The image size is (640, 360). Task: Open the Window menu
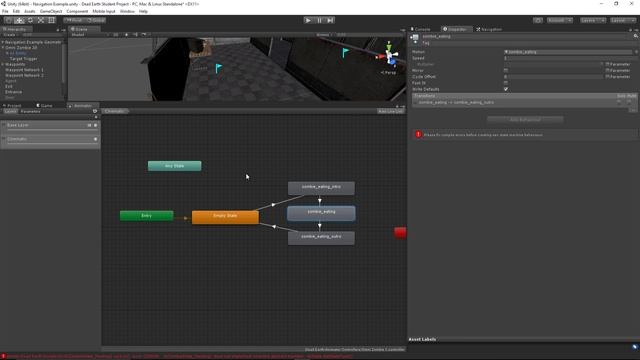pyautogui.click(x=127, y=11)
